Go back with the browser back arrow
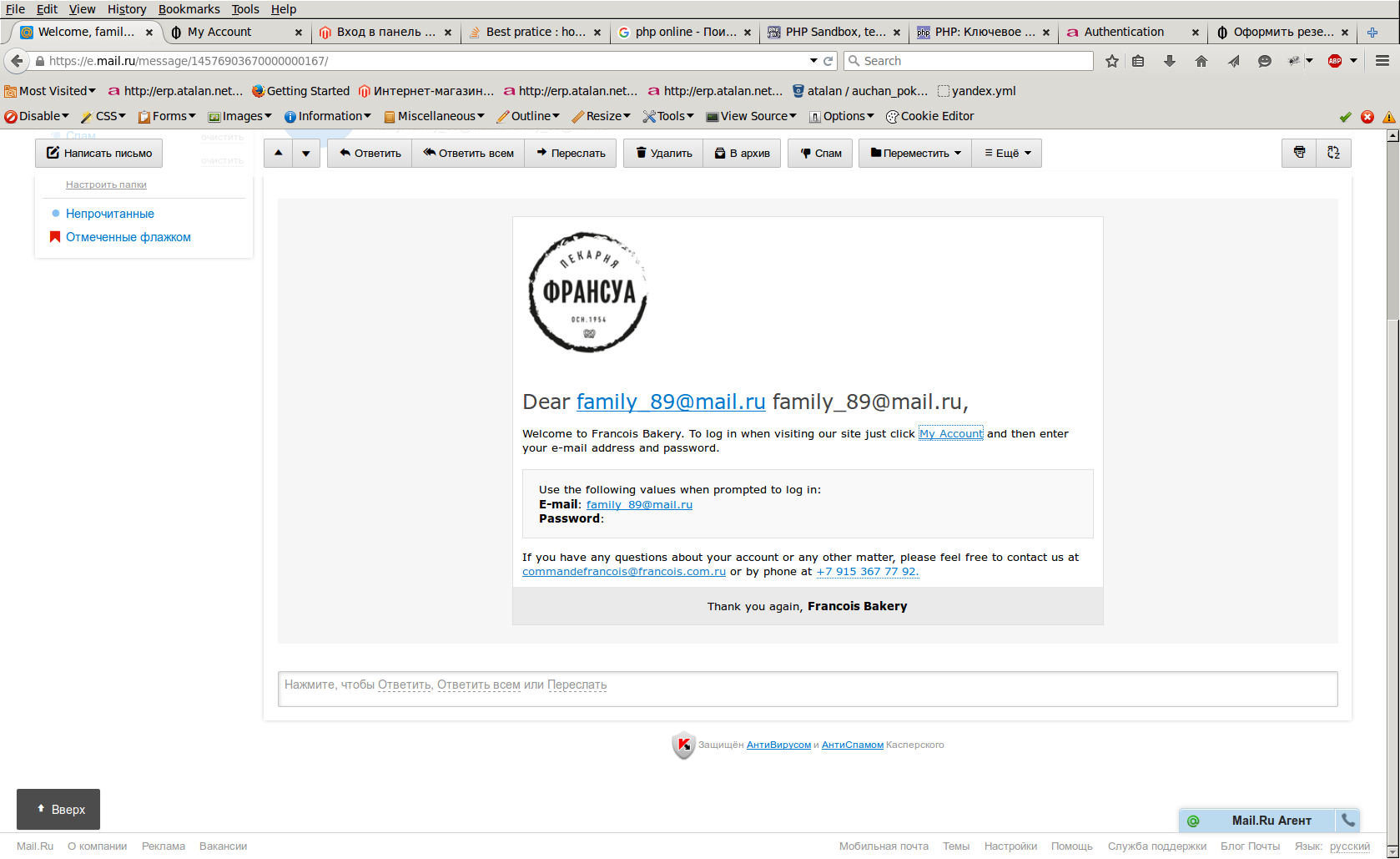Image resolution: width=1400 pixels, height=859 pixels. point(17,61)
